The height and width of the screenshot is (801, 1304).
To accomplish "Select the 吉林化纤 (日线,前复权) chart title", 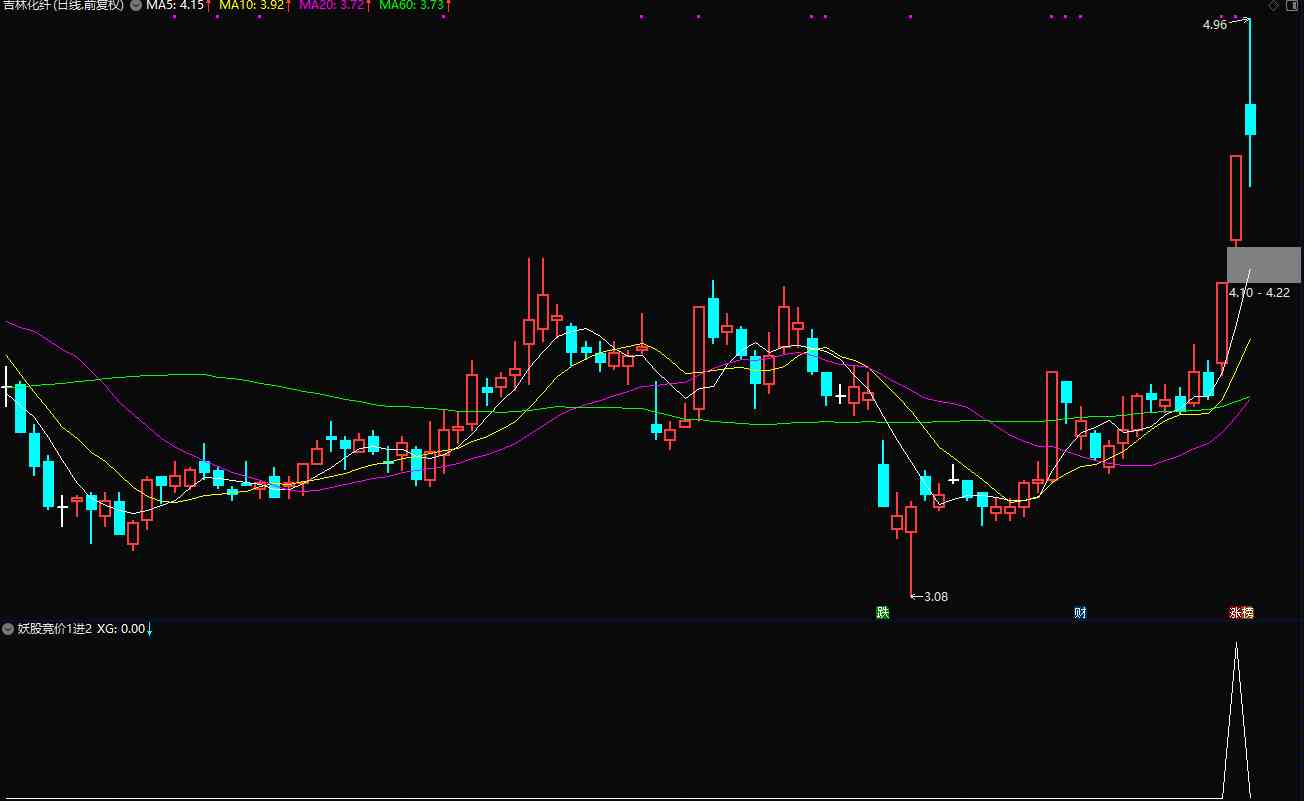I will tap(63, 6).
